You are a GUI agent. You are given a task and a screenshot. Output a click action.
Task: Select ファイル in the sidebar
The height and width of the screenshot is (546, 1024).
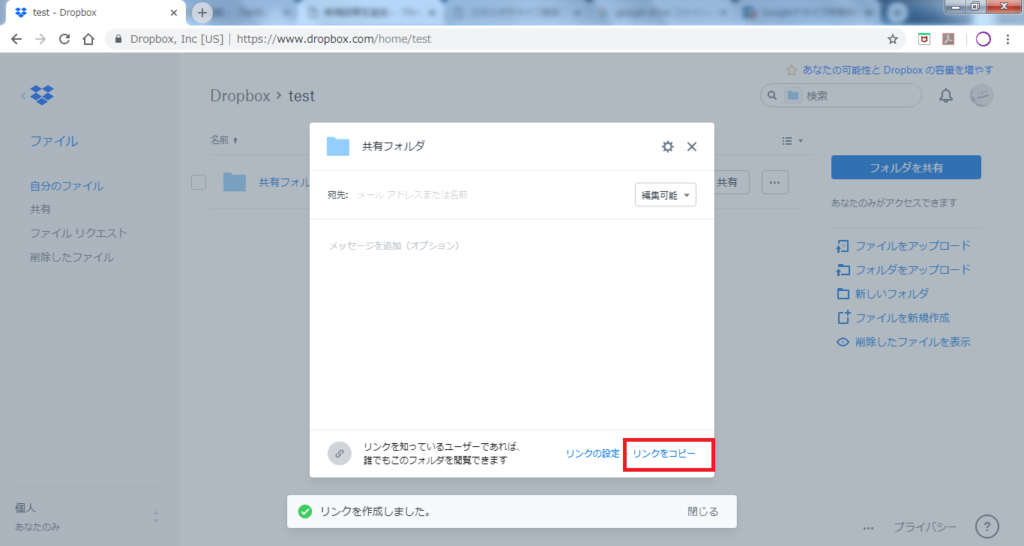(x=54, y=141)
